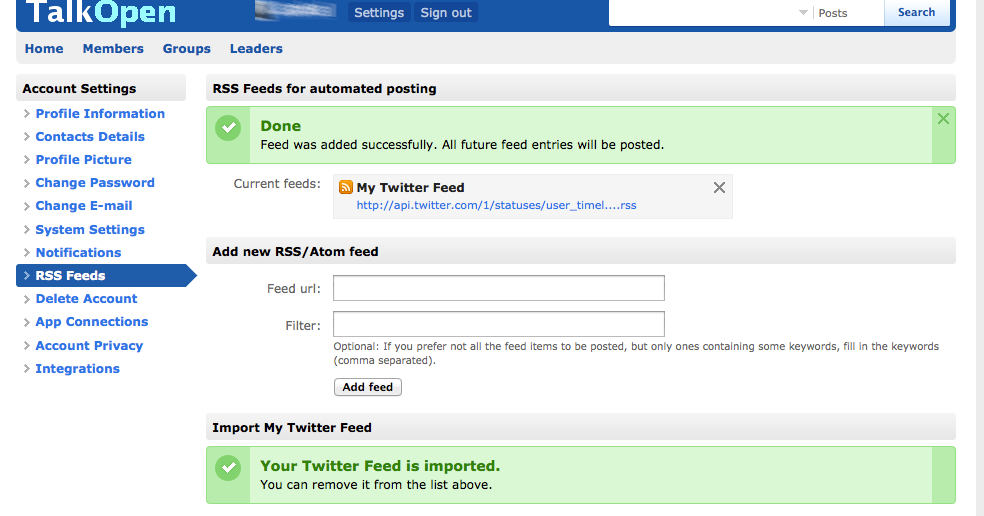Image resolution: width=984 pixels, height=516 pixels.
Task: Dismiss the green Done notification with X
Action: tap(943, 119)
